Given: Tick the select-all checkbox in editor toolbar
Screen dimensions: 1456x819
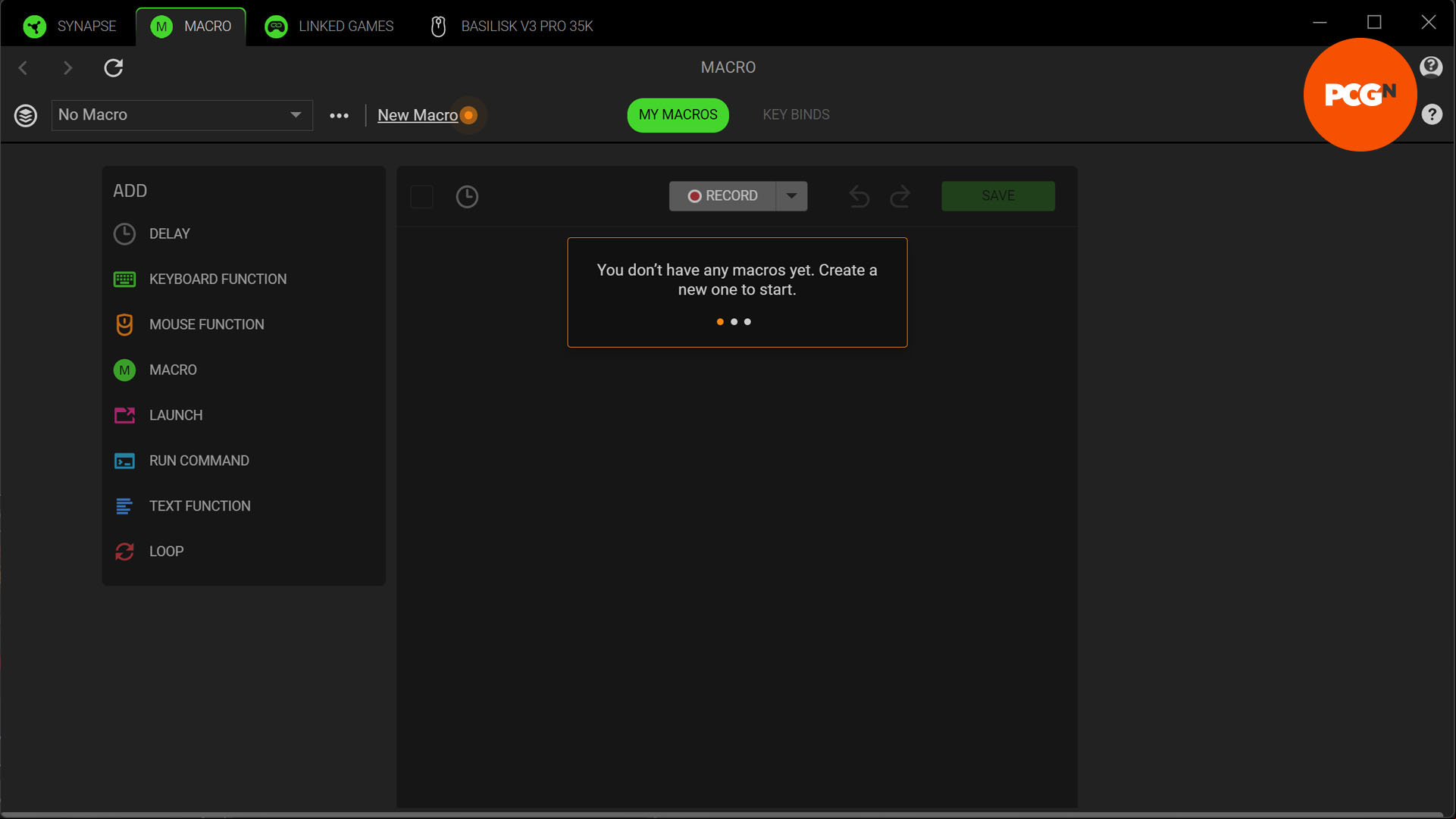Looking at the screenshot, I should click(x=421, y=196).
